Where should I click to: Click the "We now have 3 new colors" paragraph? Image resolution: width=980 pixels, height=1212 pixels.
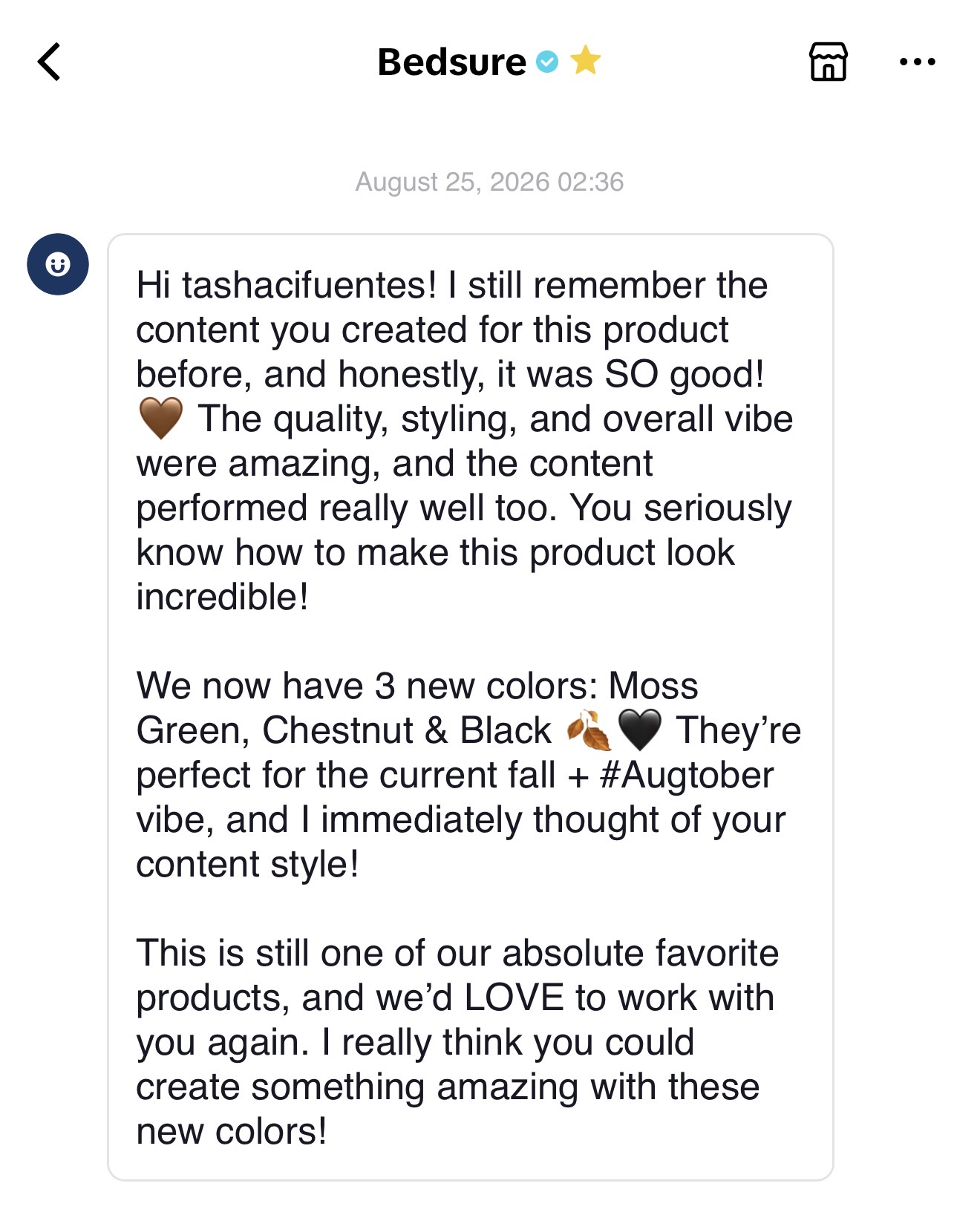pos(468,775)
